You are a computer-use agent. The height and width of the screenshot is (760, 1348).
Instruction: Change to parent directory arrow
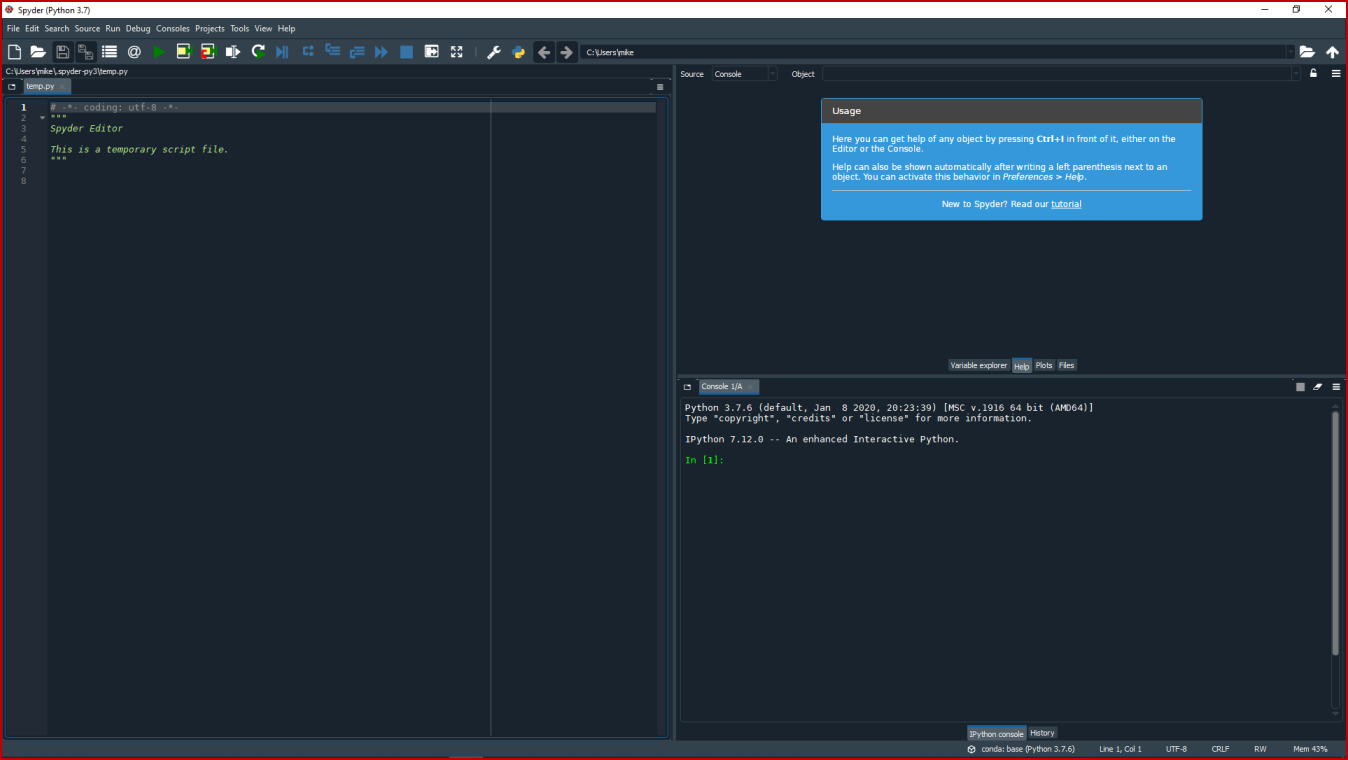[1332, 52]
